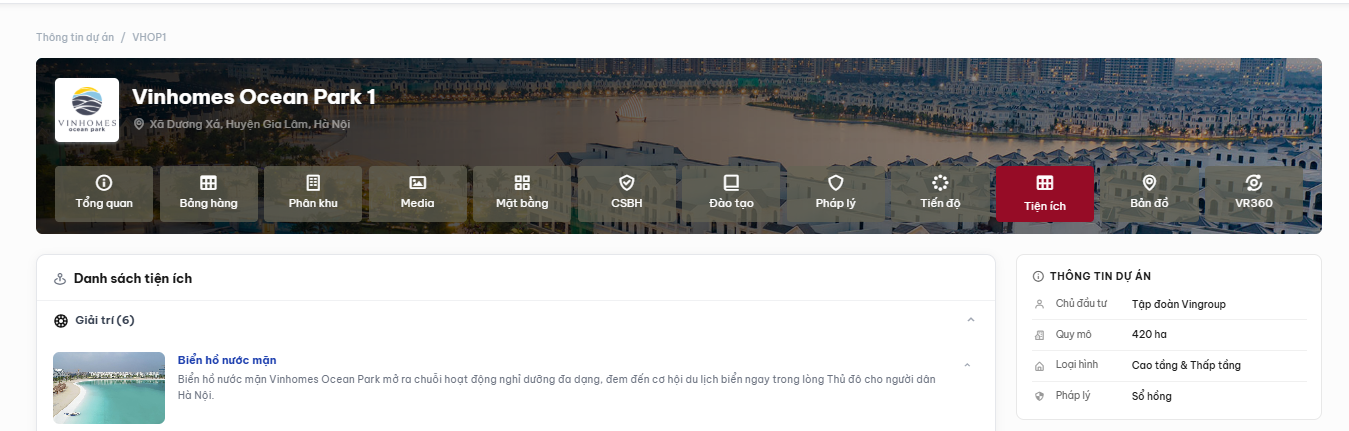Screen dimensions: 1349x431
Task: Click the VHOP1 breadcrumb
Action: pyautogui.click(x=149, y=37)
